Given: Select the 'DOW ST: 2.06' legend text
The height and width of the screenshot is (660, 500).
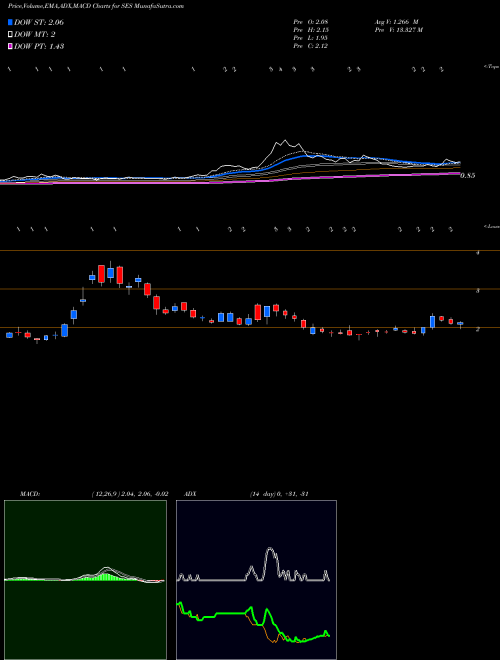Looking at the screenshot, I should [x=39, y=22].
